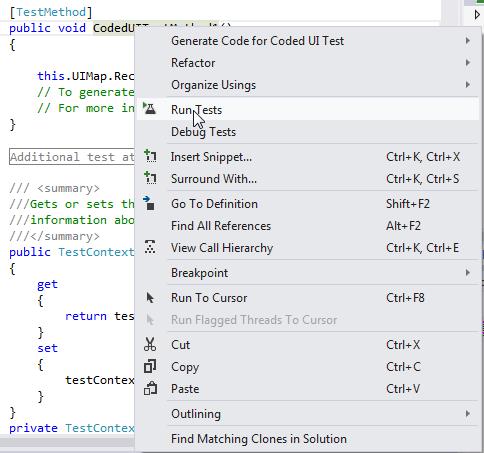484x453 pixels.
Task: Choose Debug Tests menu entry
Action: coord(309,132)
